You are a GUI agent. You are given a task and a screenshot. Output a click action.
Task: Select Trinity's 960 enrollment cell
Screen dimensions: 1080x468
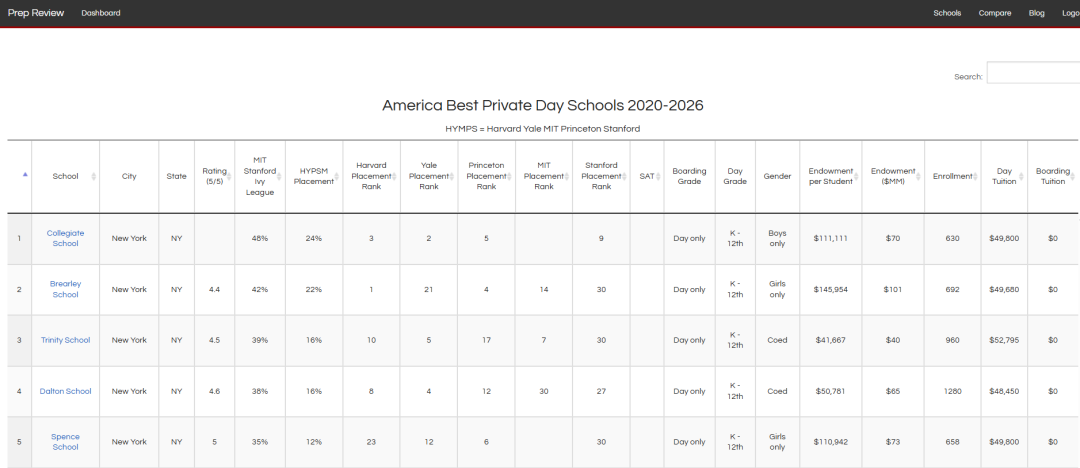(952, 340)
